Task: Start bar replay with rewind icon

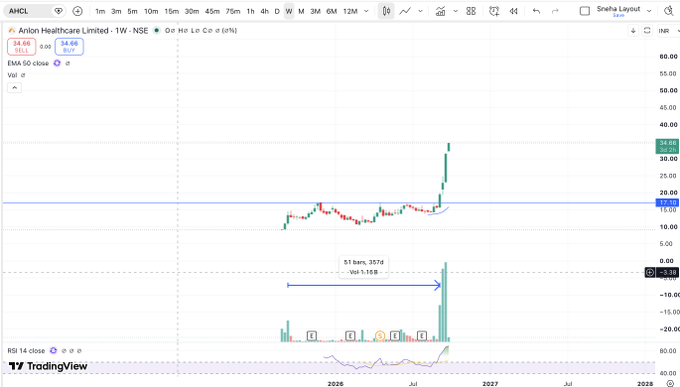Action: (513, 11)
